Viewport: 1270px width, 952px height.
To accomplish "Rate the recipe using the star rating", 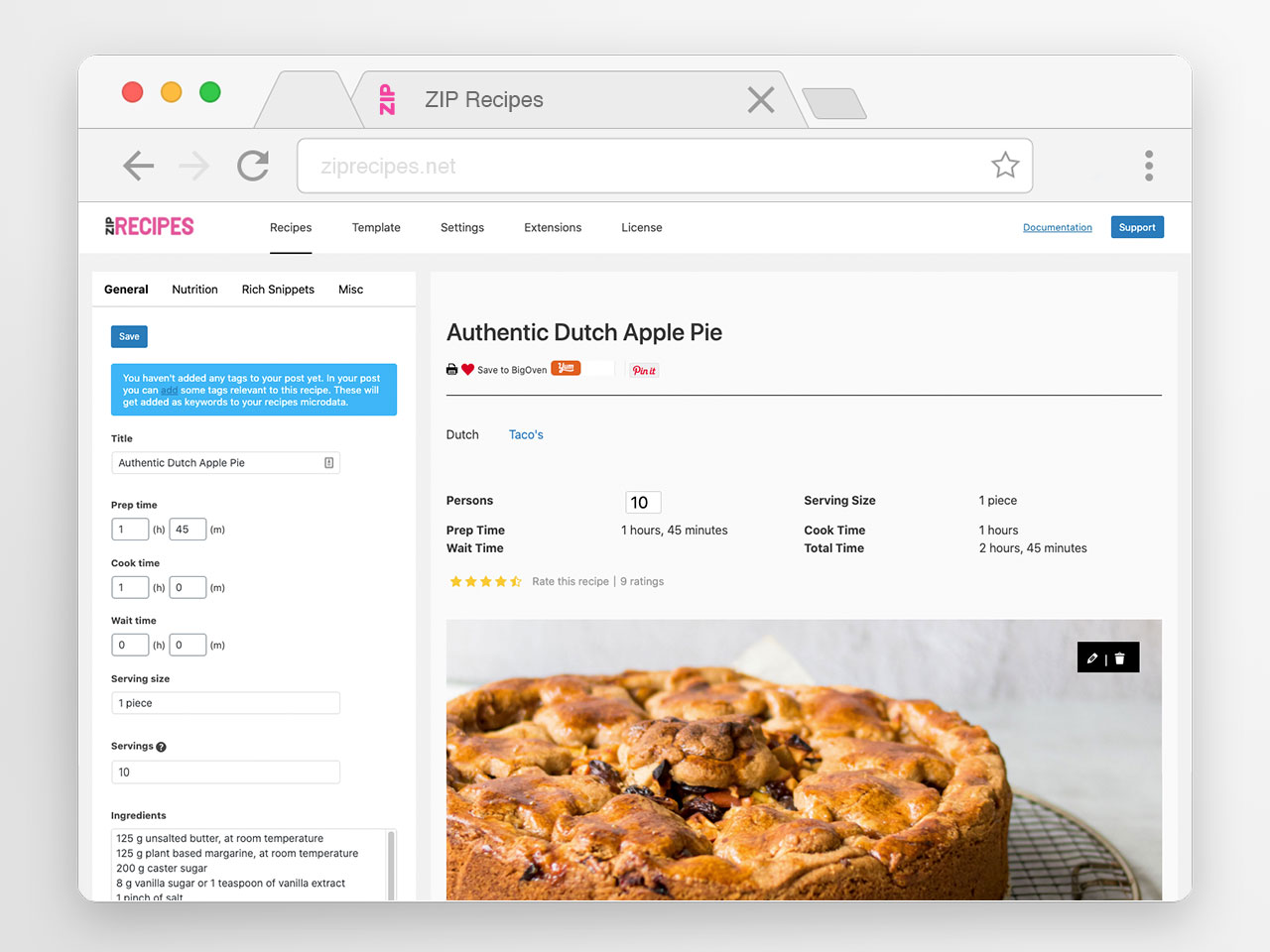I will 485,582.
